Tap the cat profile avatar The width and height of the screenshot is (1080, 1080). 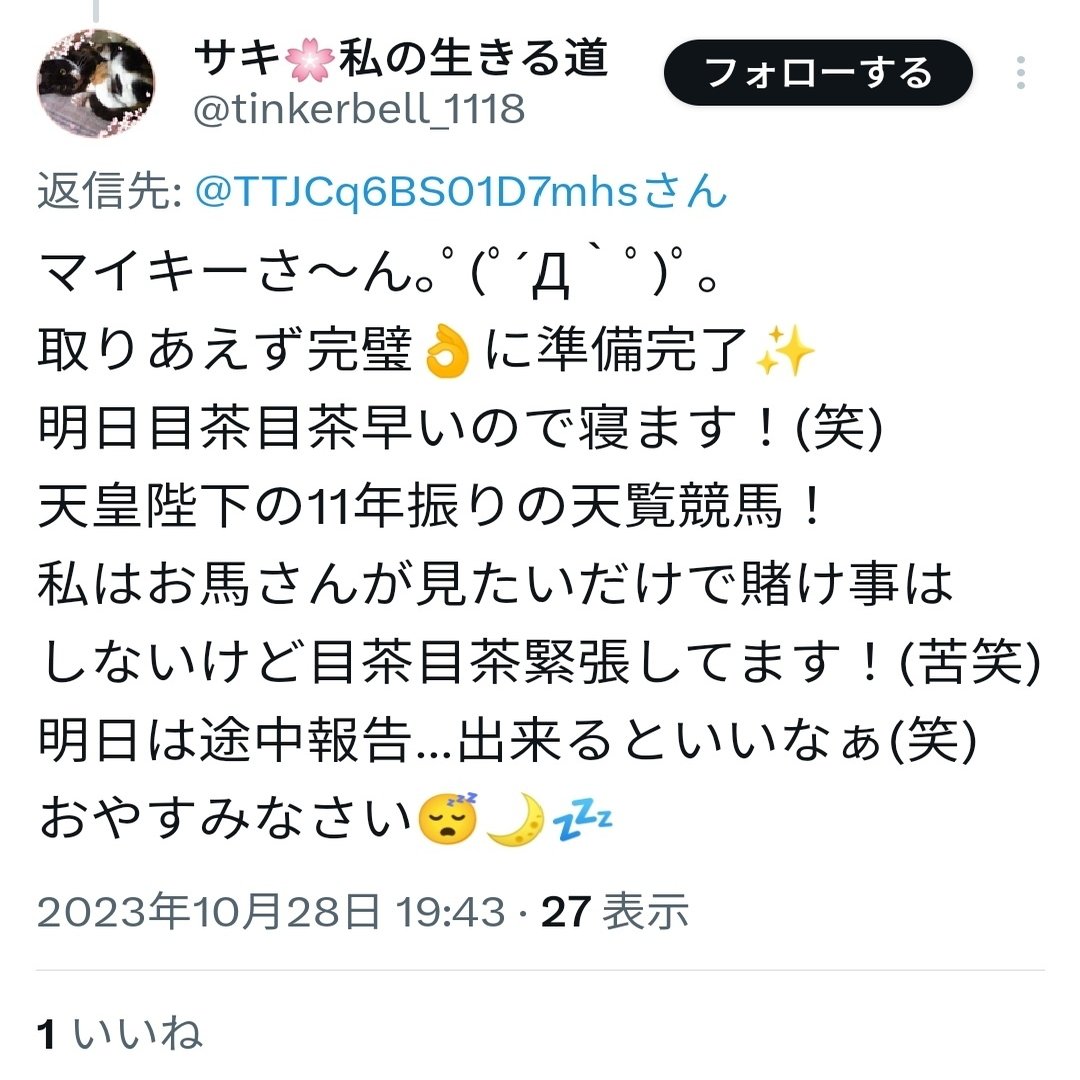coord(96,84)
